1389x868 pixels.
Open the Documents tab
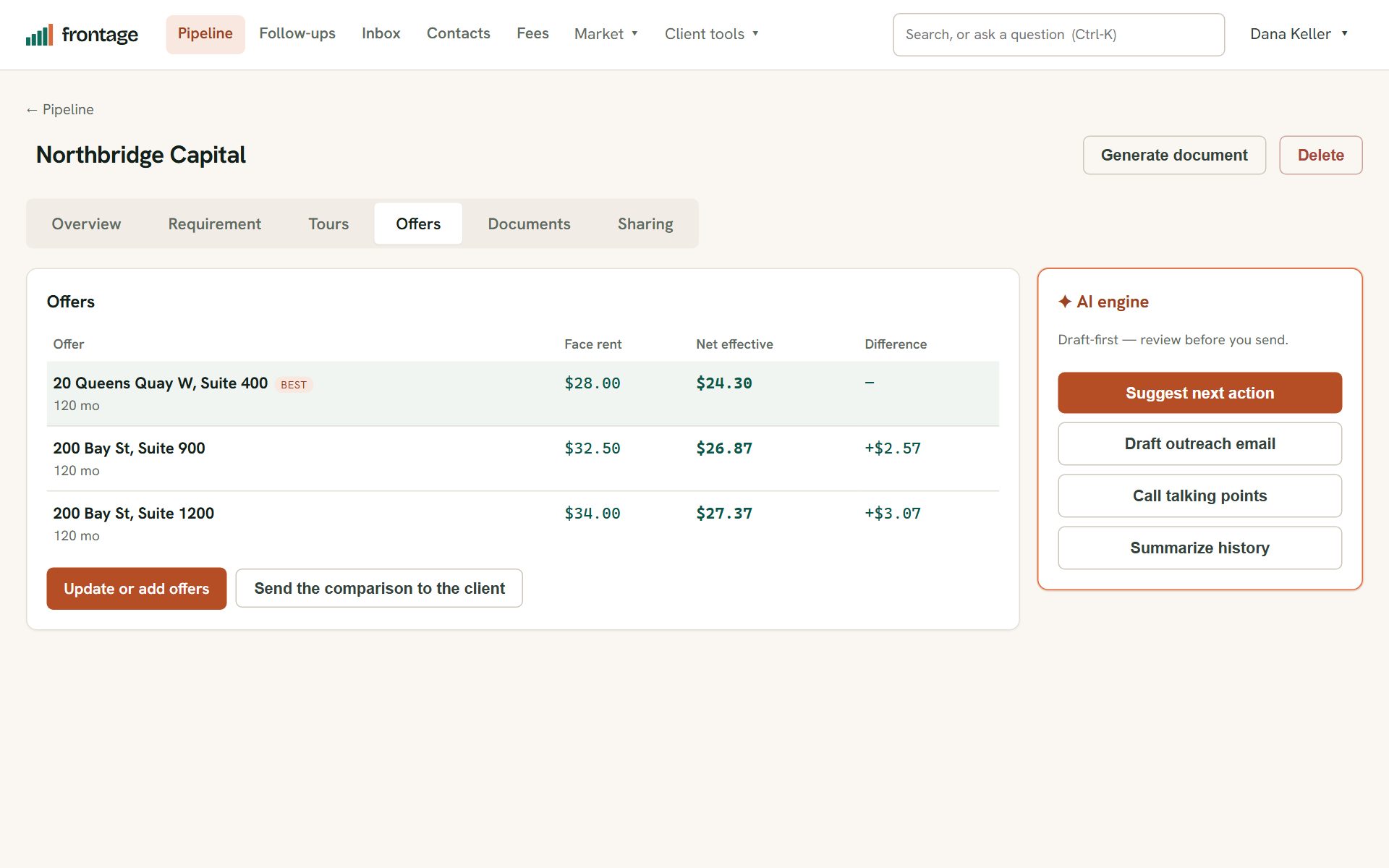529,224
